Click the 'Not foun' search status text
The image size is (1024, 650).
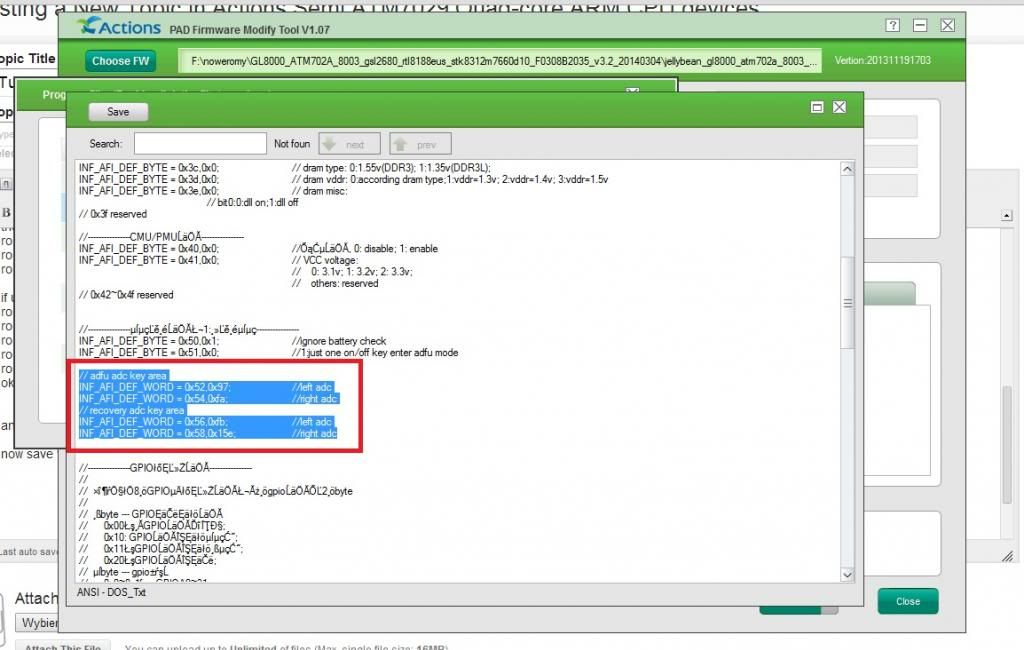tap(292, 144)
